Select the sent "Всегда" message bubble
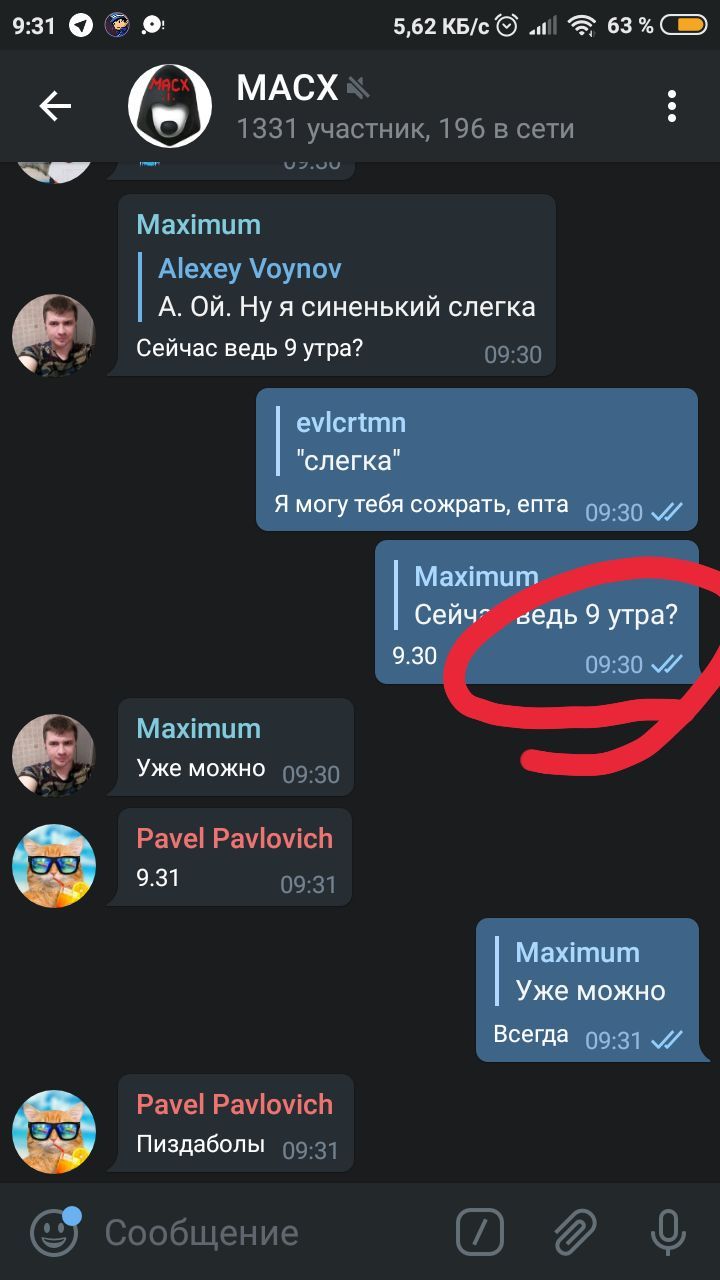 [587, 990]
